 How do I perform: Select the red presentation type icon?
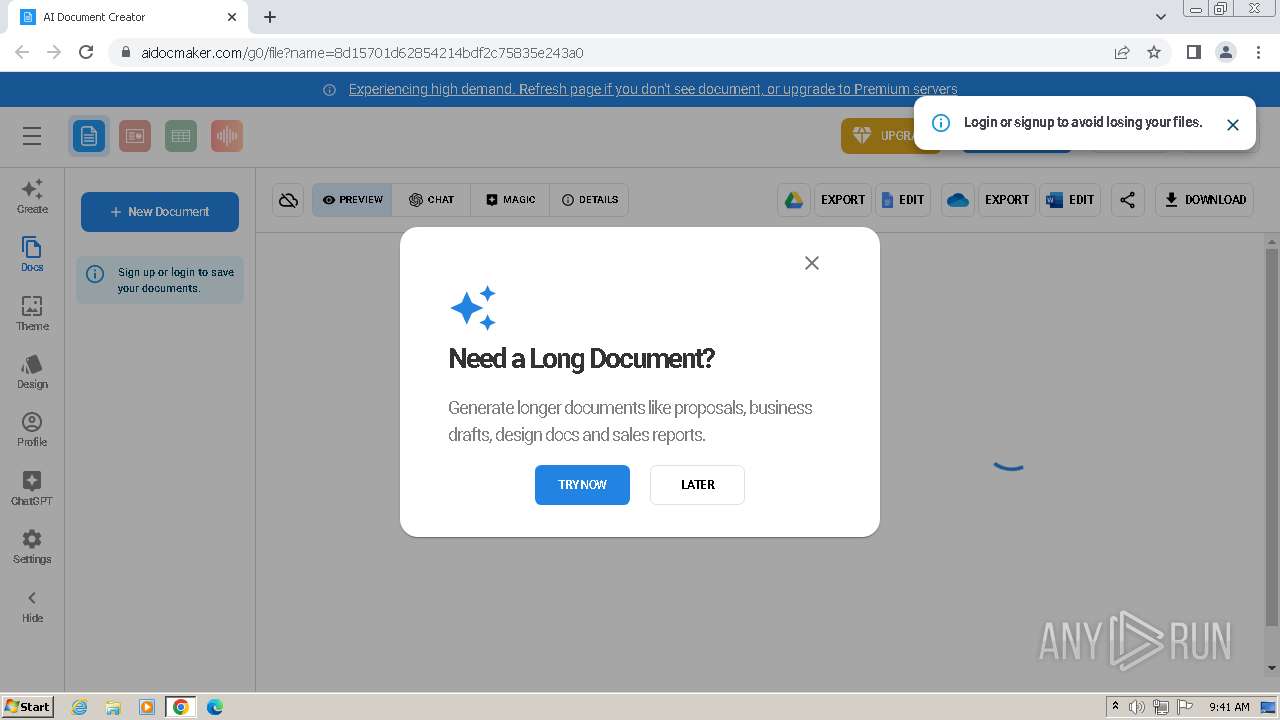(135, 136)
